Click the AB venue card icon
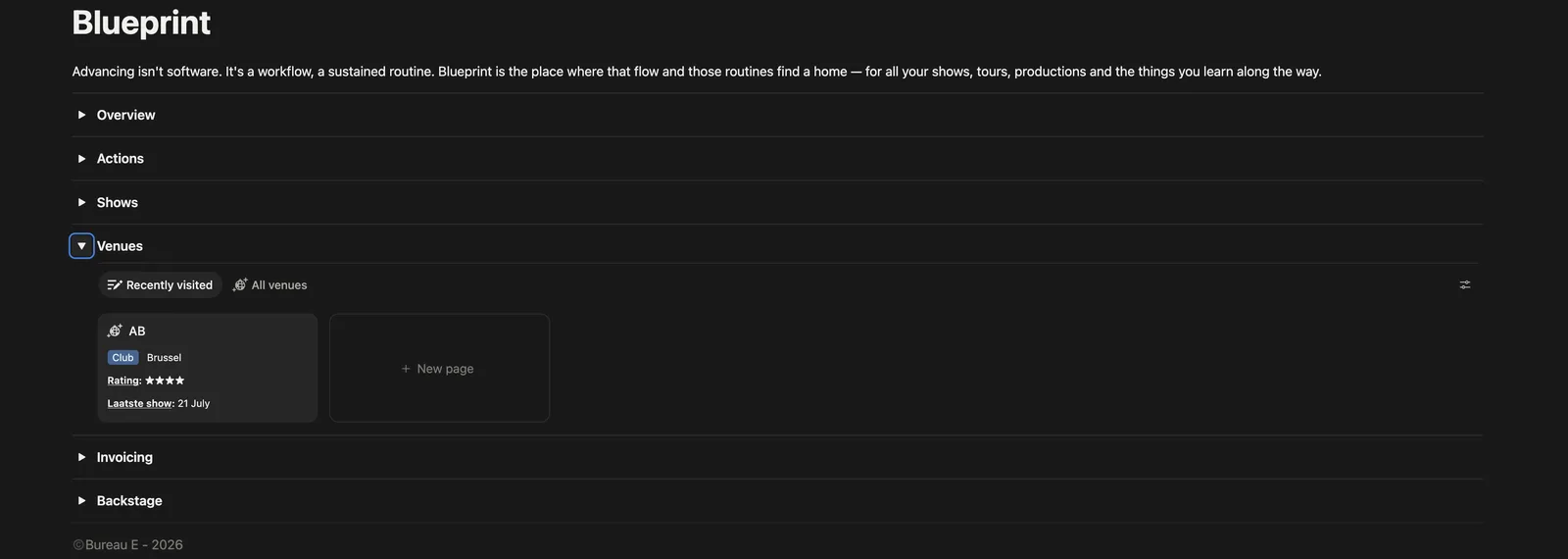The height and width of the screenshot is (559, 1568). (115, 331)
